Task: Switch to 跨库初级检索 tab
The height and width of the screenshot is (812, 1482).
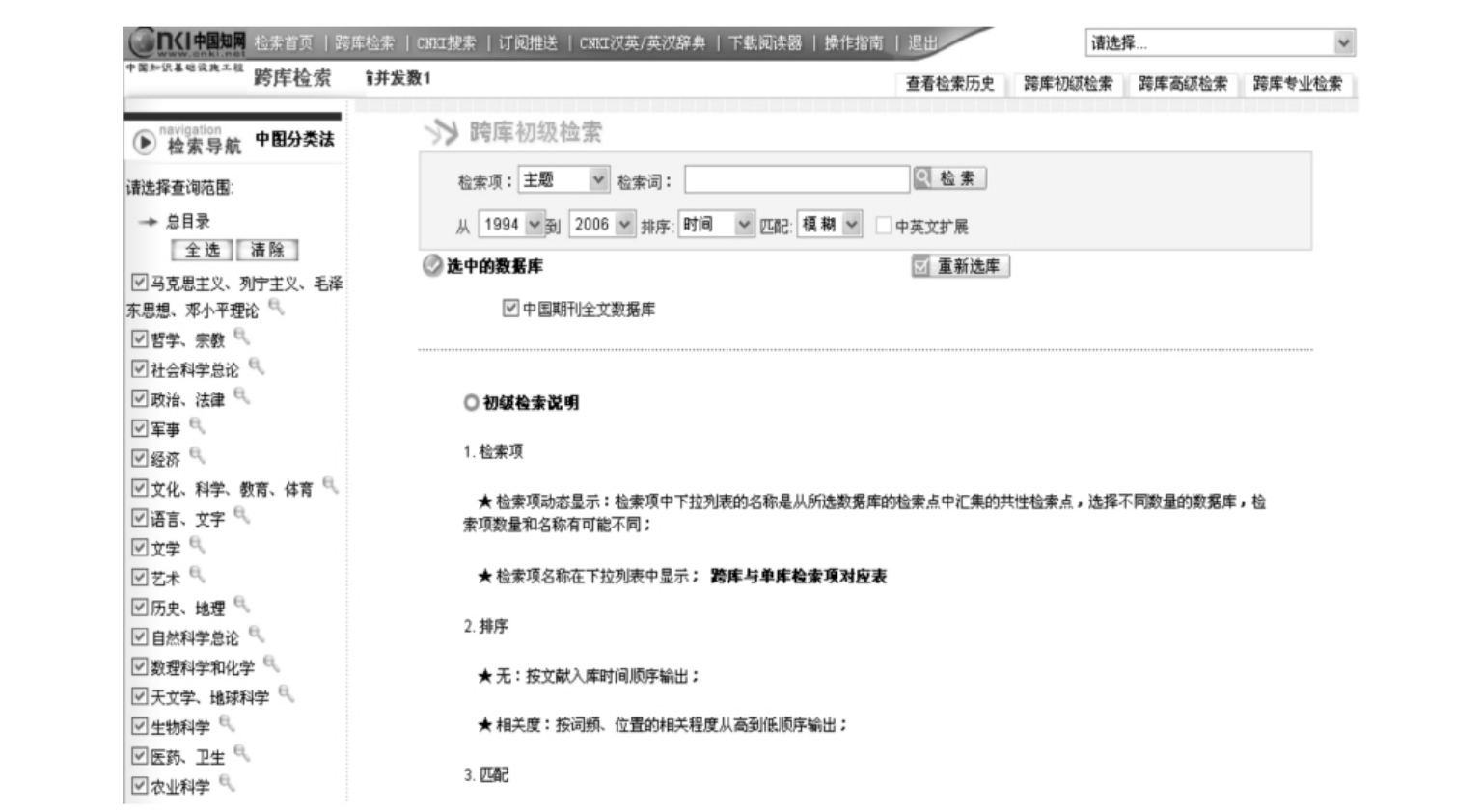Action: pos(1068,84)
